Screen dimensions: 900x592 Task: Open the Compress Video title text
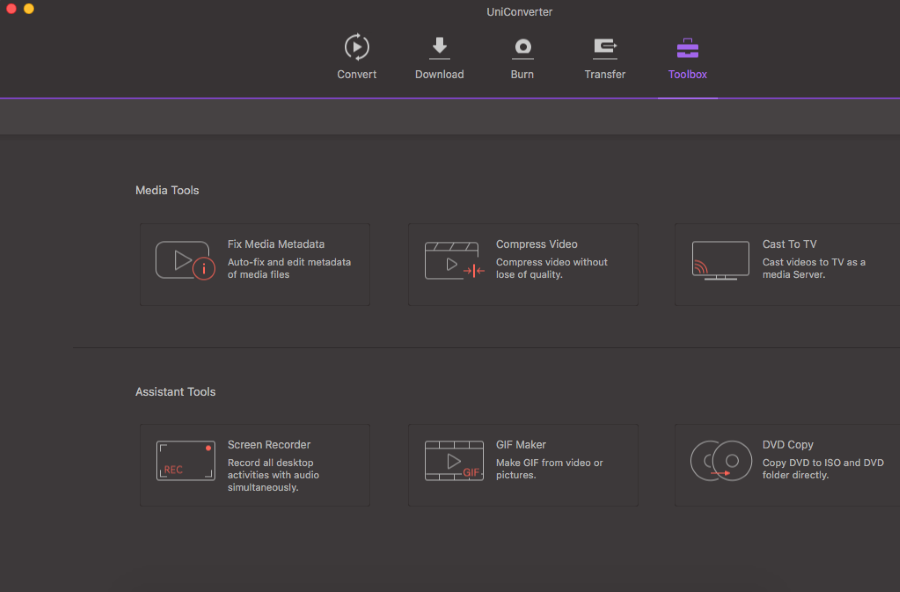coord(537,244)
